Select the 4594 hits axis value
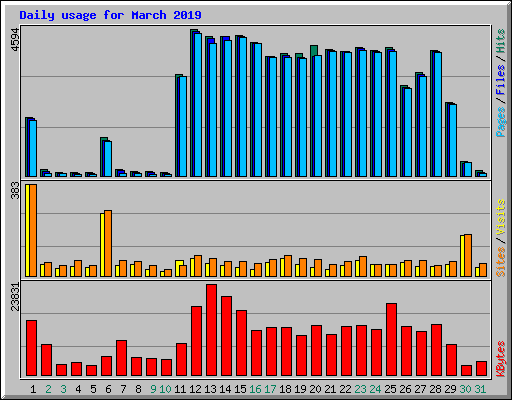Screen dimensions: 512x400 (x=15, y=39)
